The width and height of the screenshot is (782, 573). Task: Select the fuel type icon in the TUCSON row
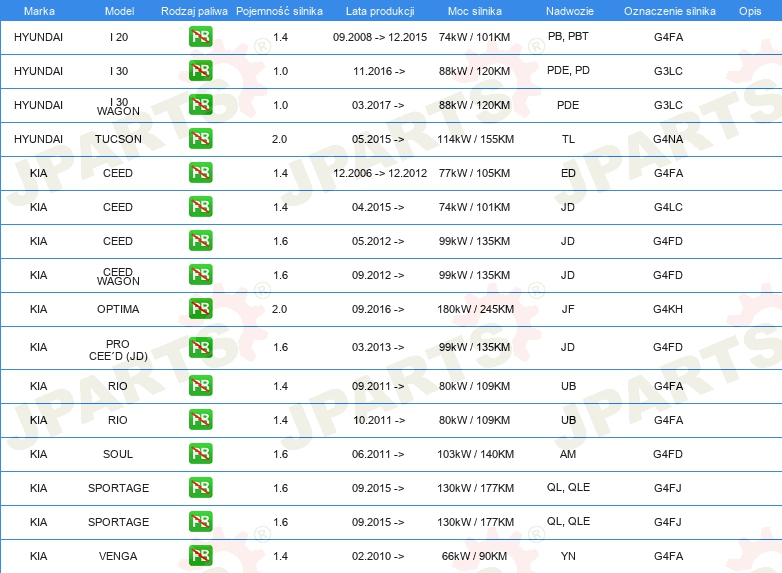click(x=200, y=138)
